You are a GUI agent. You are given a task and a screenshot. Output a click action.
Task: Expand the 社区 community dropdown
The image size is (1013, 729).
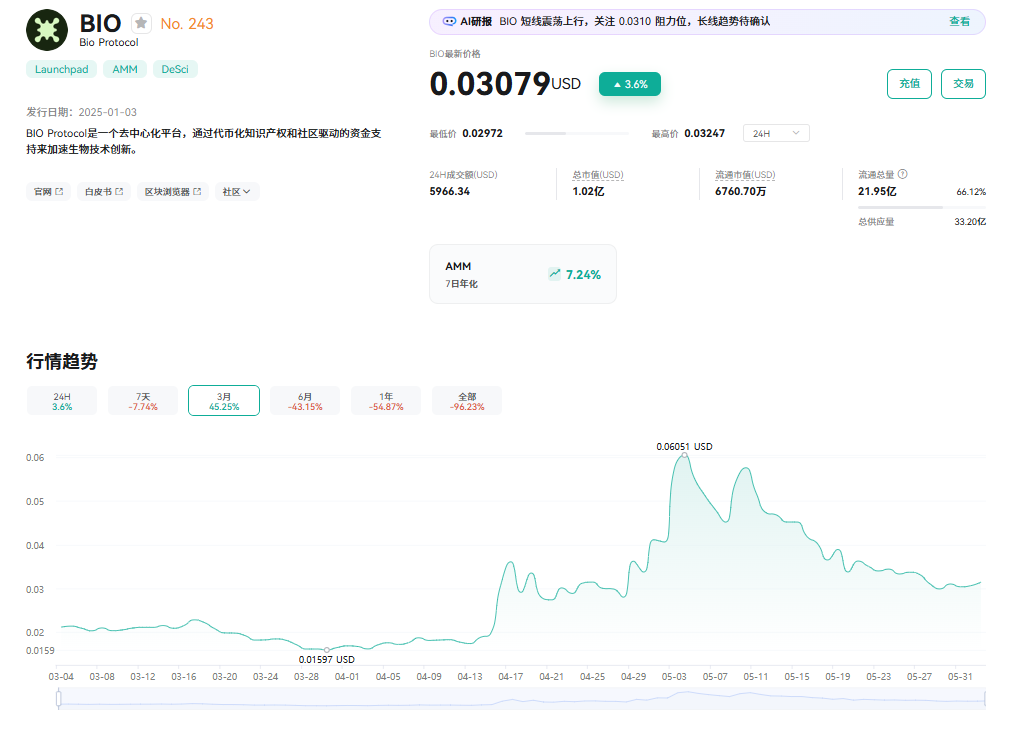pyautogui.click(x=236, y=191)
